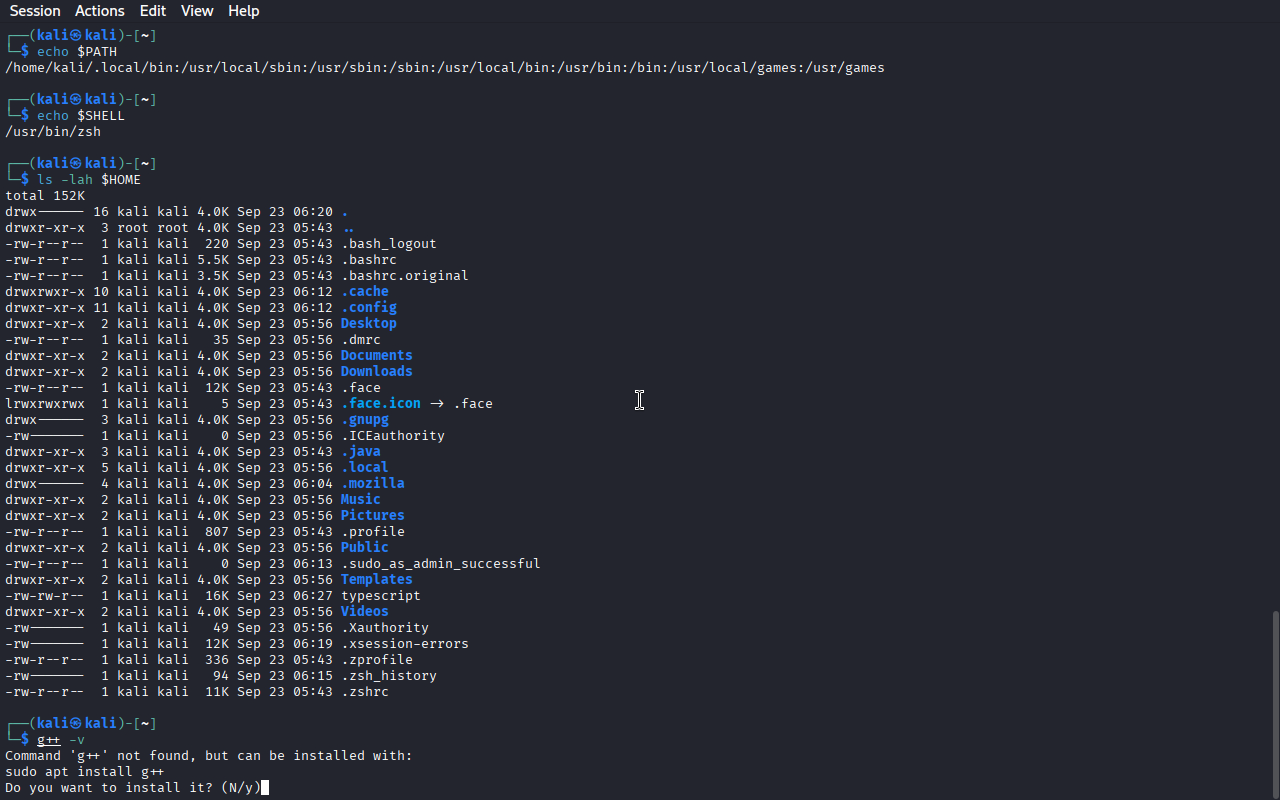Viewport: 1280px width, 800px height.
Task: Click the Documents directory entry
Action: click(x=376, y=356)
